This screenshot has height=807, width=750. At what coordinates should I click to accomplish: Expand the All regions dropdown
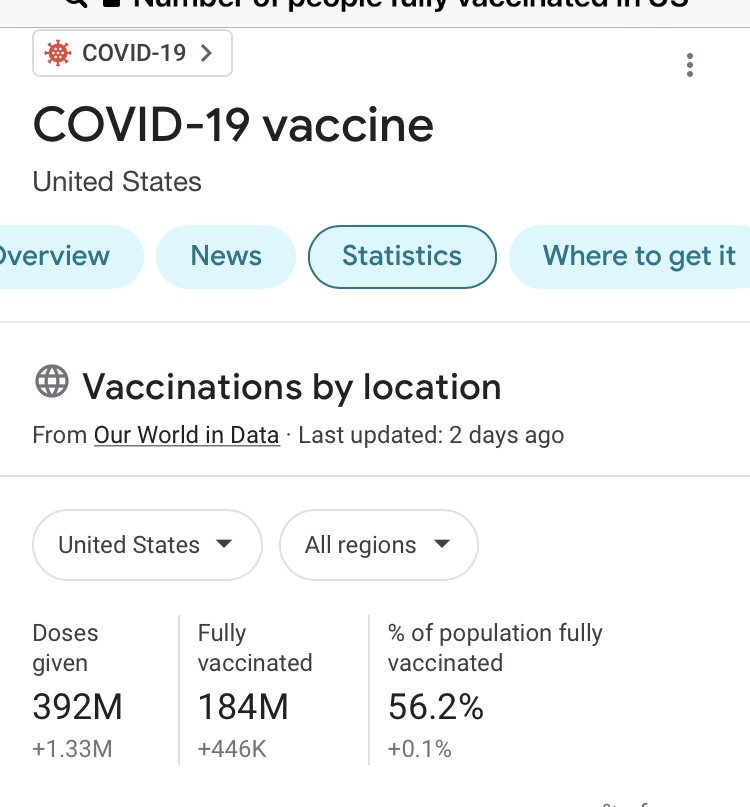pos(378,545)
